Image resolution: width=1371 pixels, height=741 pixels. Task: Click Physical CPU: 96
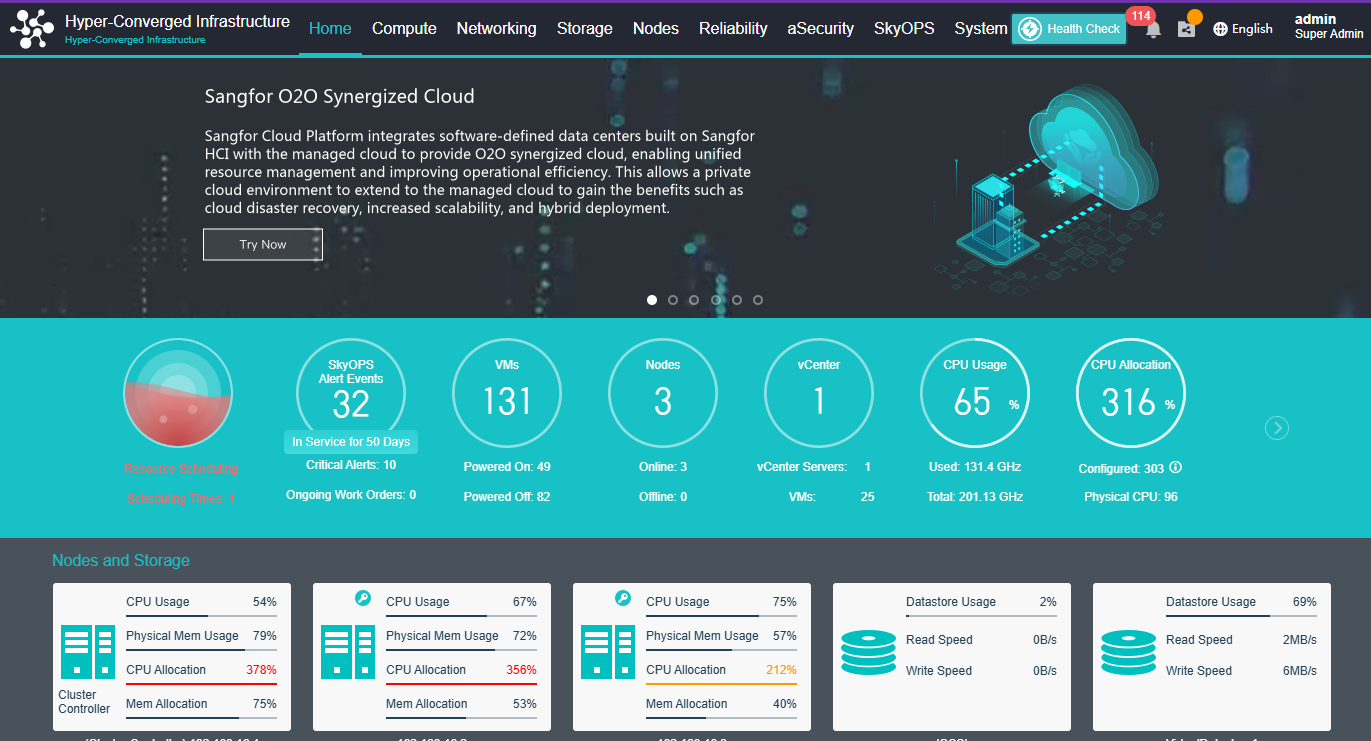(x=1131, y=497)
